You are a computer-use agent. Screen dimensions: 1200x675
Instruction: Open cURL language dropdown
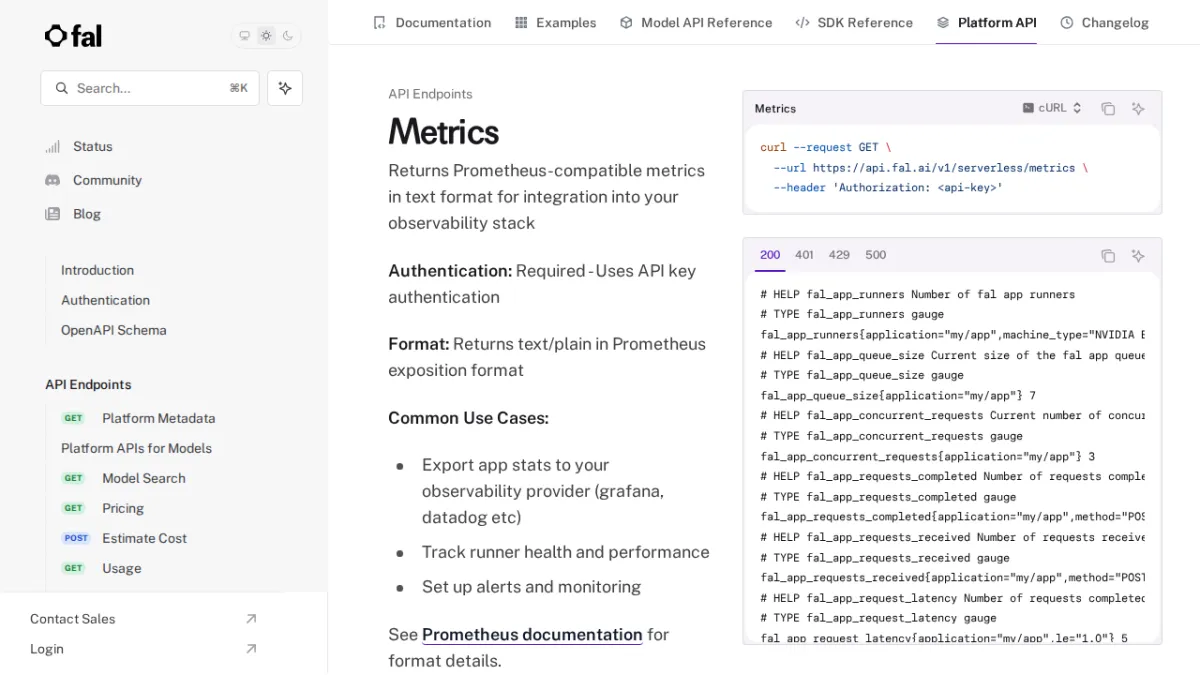(x=1052, y=108)
